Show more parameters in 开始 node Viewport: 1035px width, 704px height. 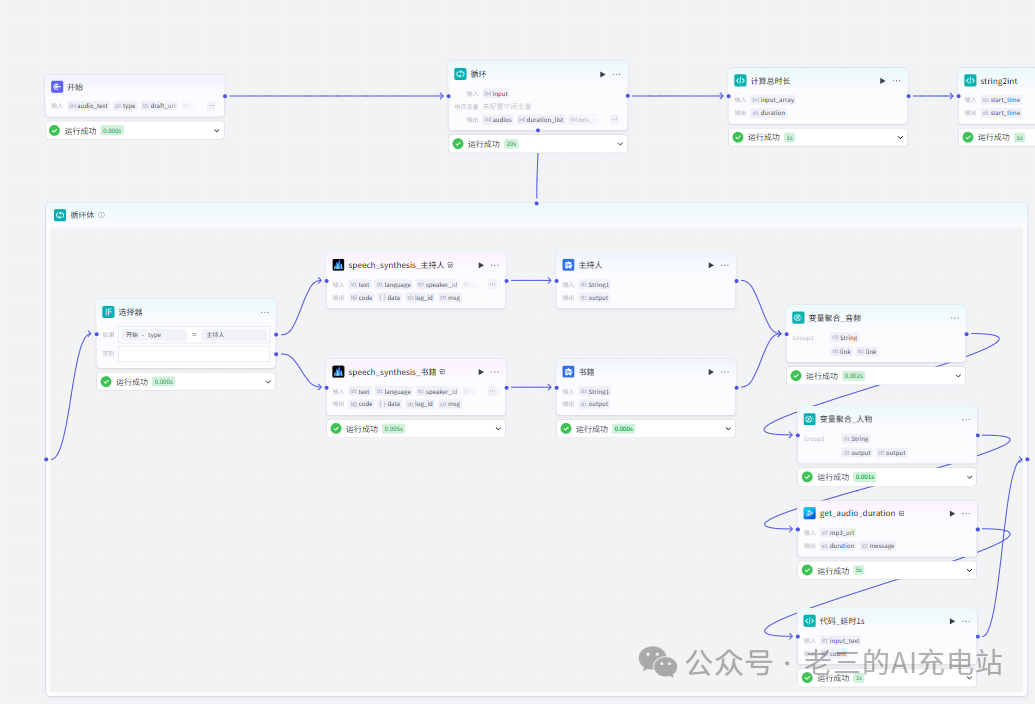pos(211,106)
